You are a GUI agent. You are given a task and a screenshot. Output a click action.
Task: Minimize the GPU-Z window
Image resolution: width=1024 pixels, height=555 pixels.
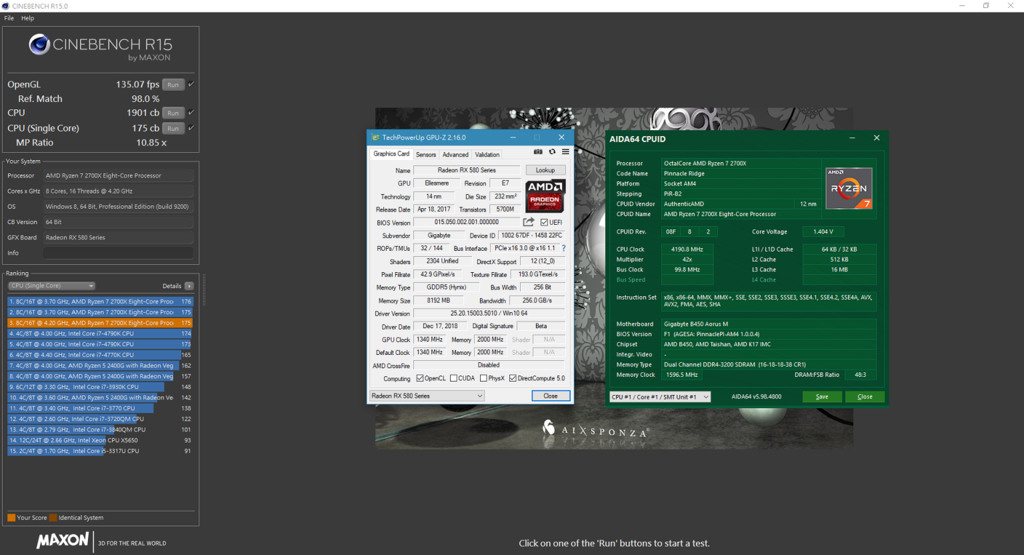coord(513,137)
